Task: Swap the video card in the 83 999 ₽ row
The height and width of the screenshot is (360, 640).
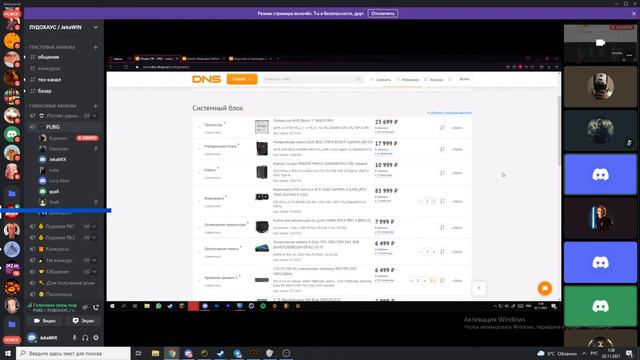Action: coord(442,201)
